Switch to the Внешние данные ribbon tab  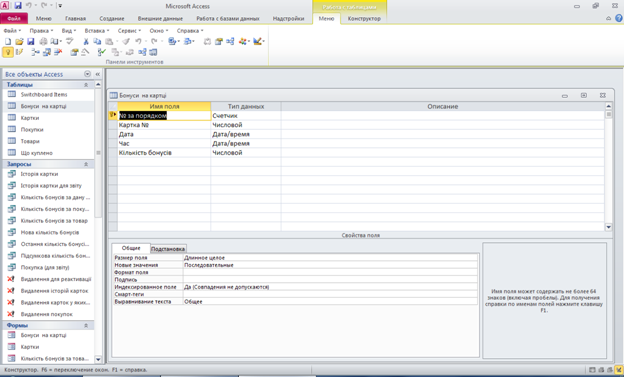(160, 18)
